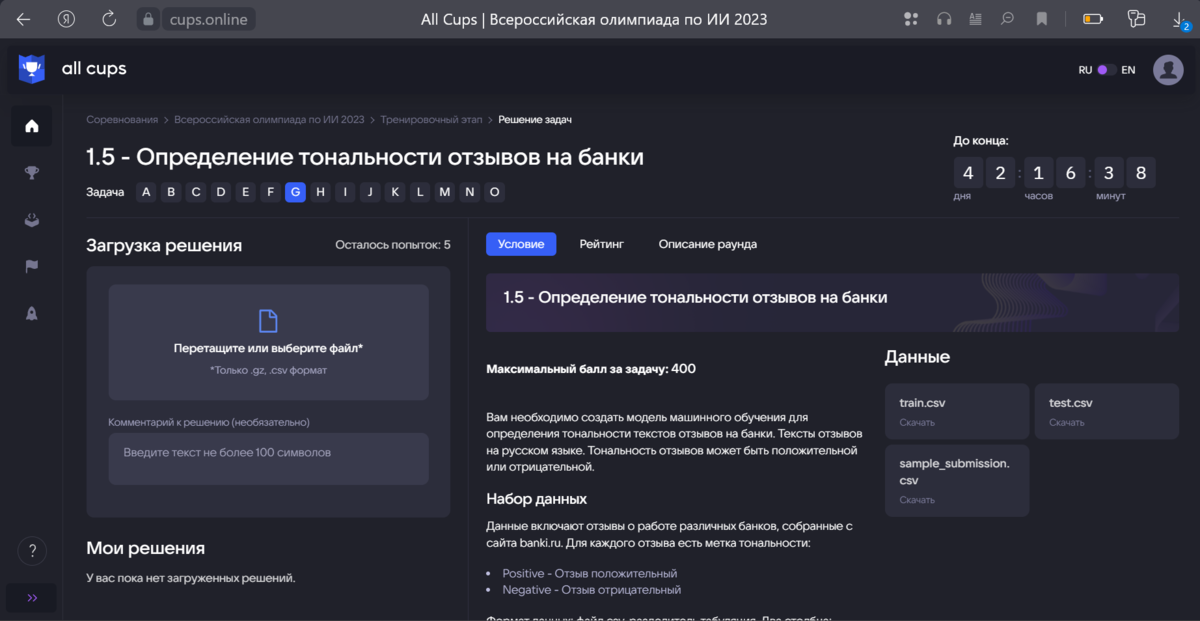Toggle the RU/EN language switch
1200x621 pixels.
pyautogui.click(x=1107, y=70)
